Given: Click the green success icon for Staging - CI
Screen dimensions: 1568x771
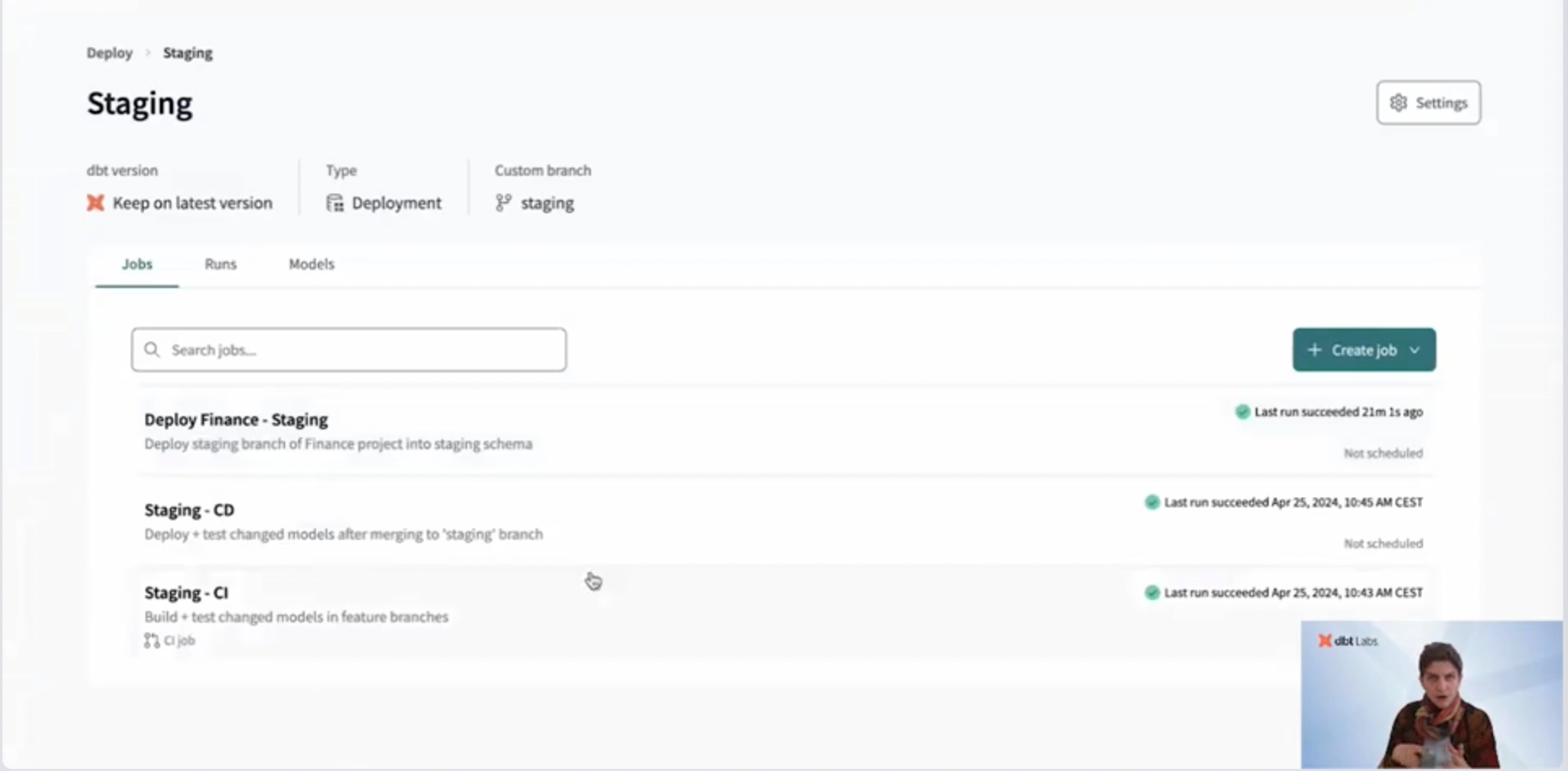Looking at the screenshot, I should 1151,593.
